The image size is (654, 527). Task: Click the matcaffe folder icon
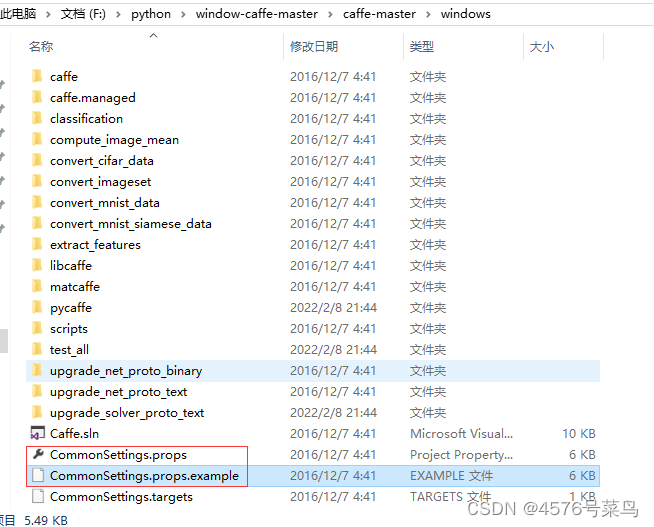[x=37, y=286]
